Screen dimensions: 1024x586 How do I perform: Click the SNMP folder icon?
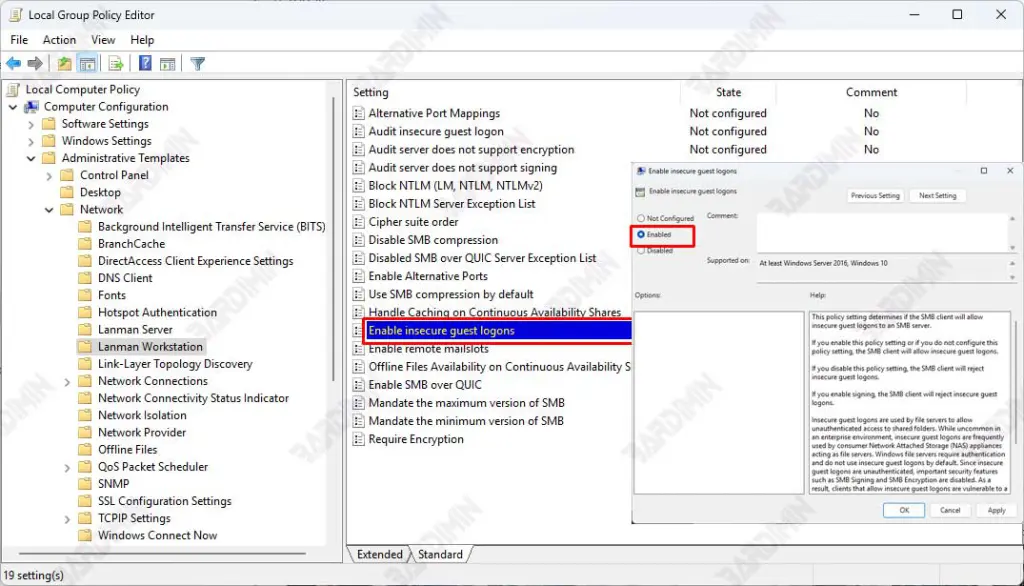tap(84, 483)
